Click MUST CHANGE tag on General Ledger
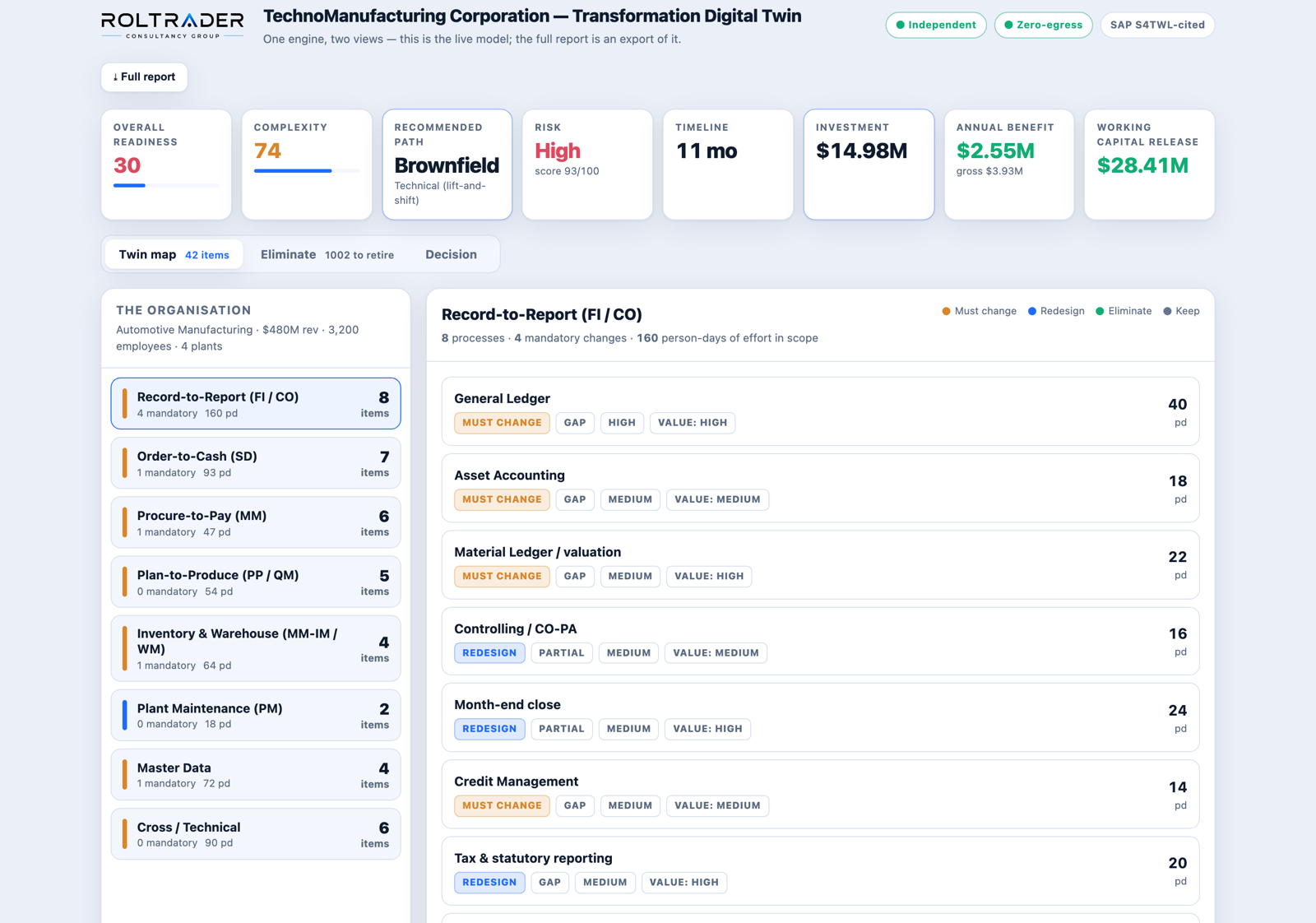 point(502,423)
